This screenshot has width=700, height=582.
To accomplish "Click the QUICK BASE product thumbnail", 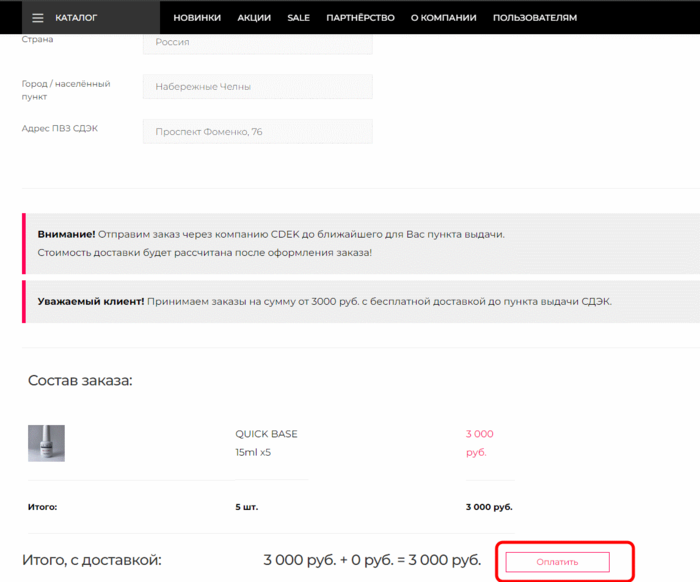I will pyautogui.click(x=46, y=443).
